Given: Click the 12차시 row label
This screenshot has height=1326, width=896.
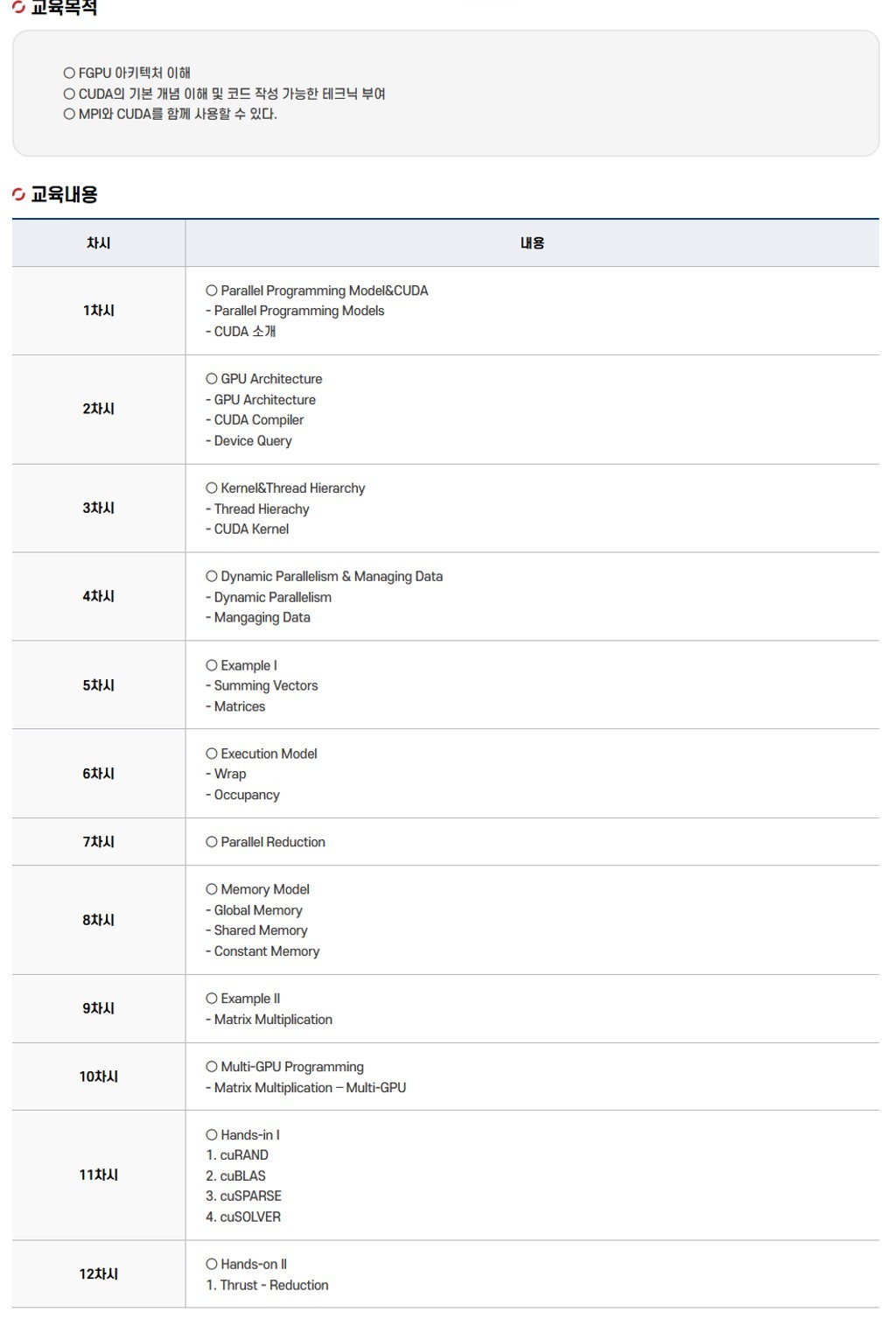Looking at the screenshot, I should click(98, 1274).
